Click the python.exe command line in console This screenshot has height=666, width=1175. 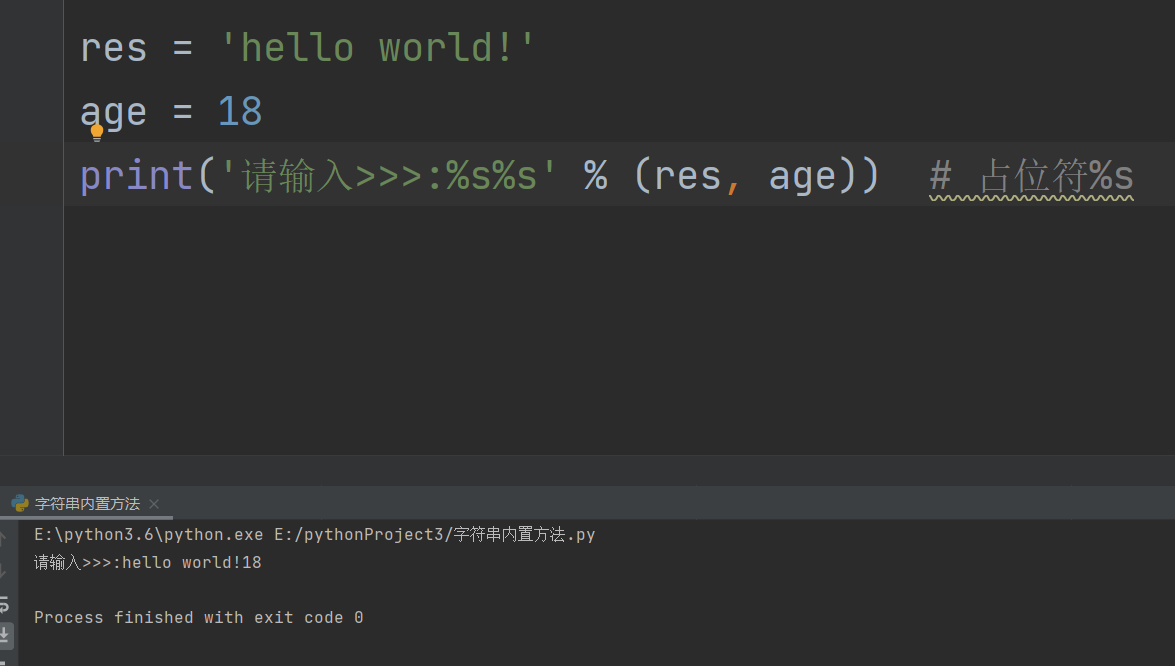pos(315,534)
